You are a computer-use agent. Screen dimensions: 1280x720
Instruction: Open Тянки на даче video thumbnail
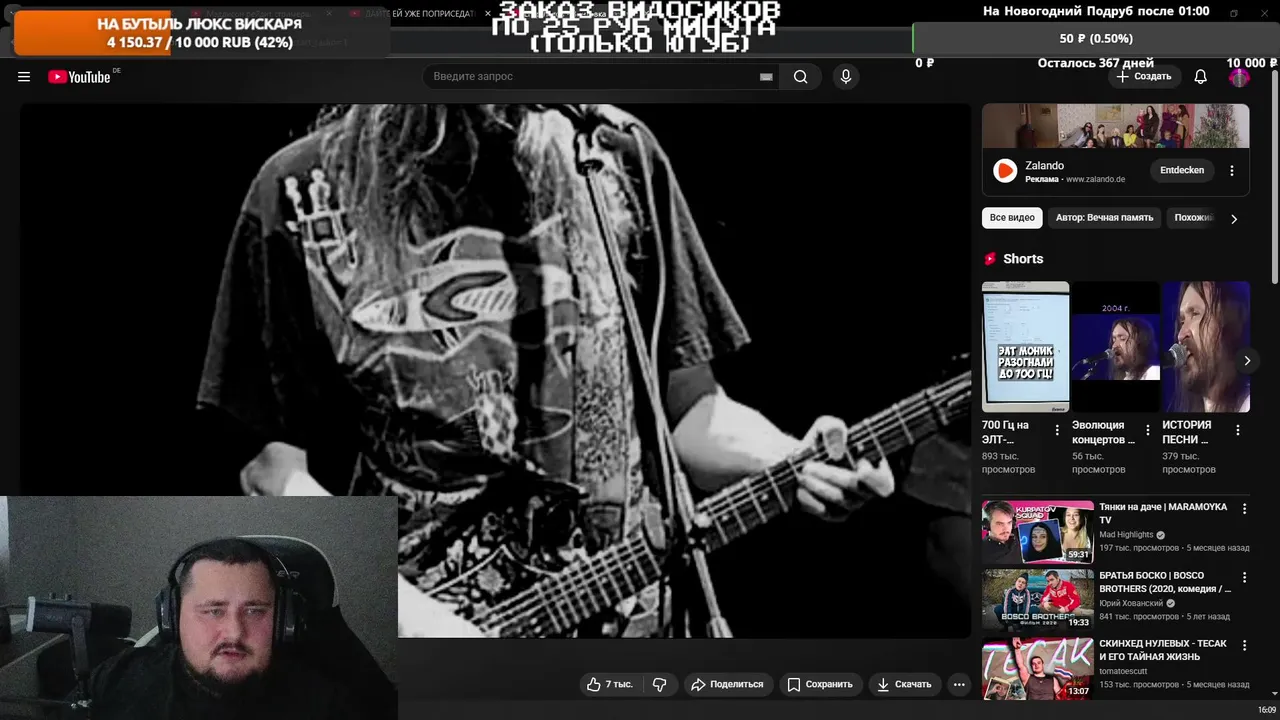coord(1037,532)
